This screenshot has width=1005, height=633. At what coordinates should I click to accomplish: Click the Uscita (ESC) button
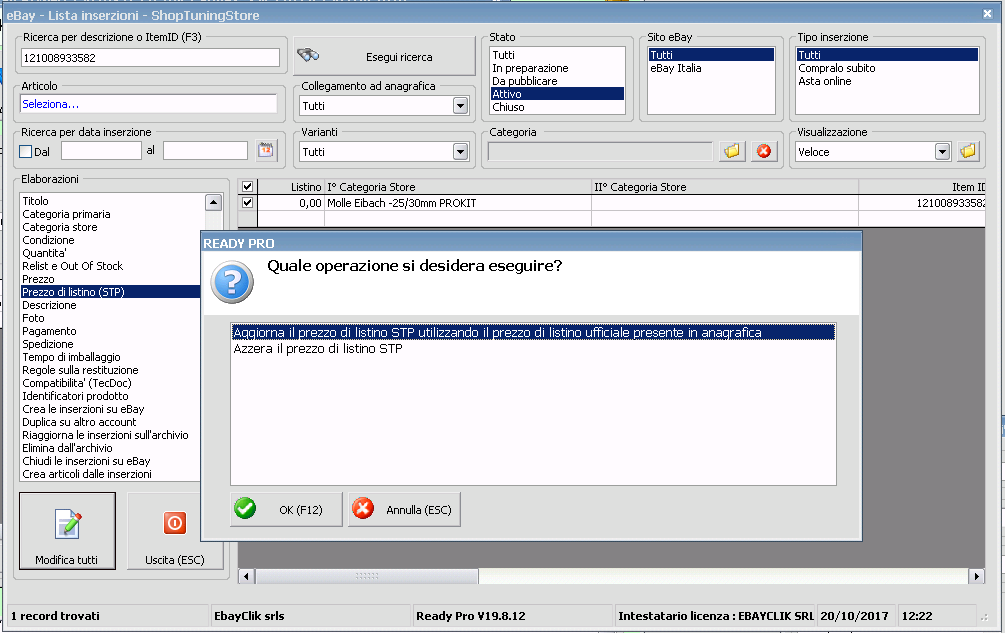174,530
